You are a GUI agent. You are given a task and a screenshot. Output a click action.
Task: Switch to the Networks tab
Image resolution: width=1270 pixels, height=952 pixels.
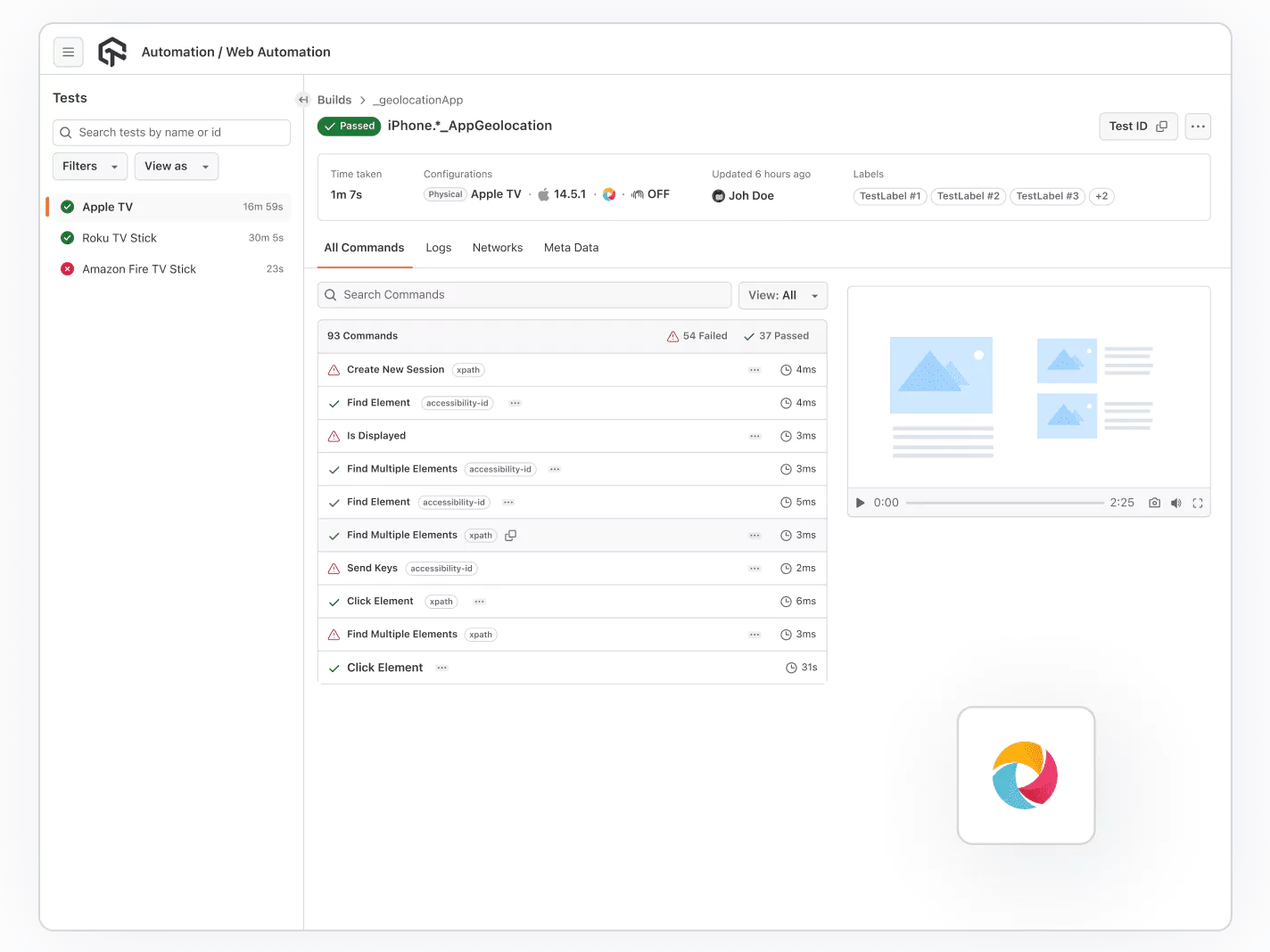point(498,247)
